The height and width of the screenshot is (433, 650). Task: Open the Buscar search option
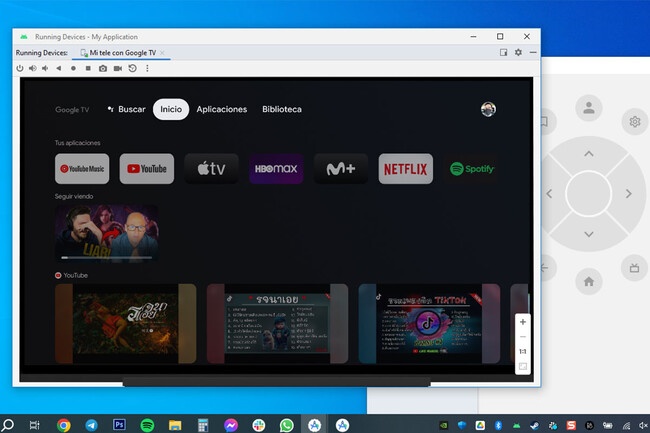click(126, 109)
